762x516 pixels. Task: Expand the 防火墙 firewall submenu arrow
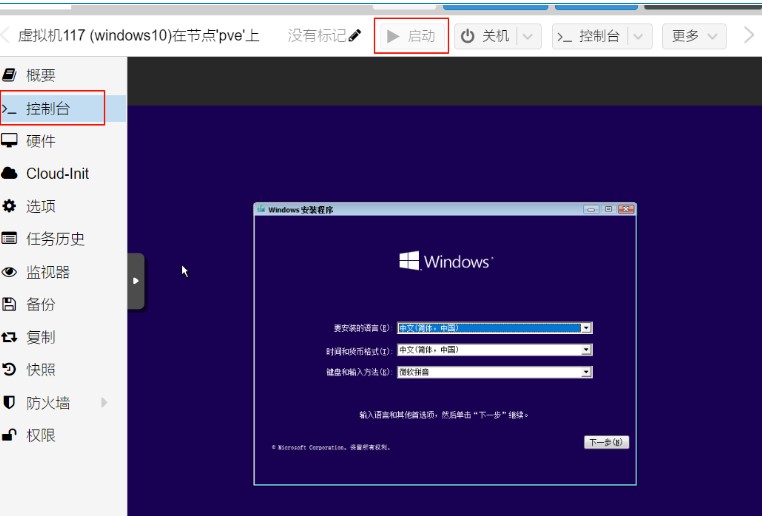(103, 403)
